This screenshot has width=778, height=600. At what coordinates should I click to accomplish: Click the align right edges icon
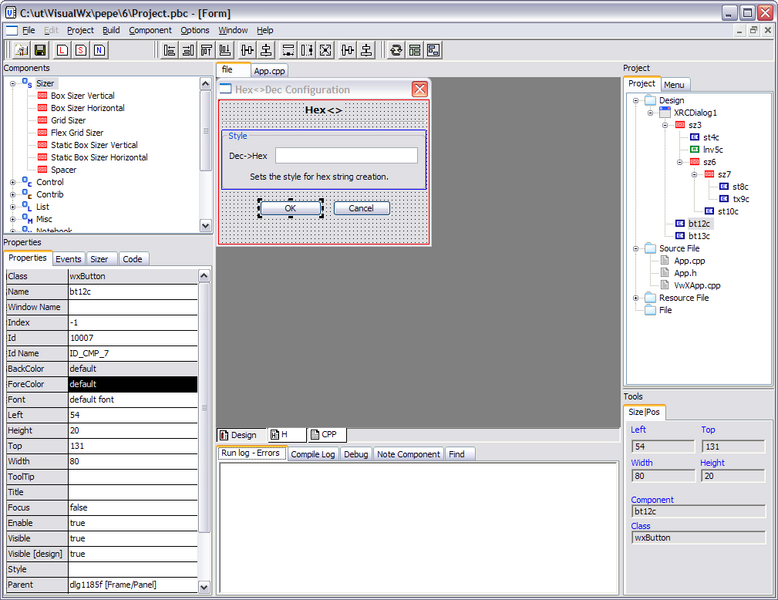point(188,50)
